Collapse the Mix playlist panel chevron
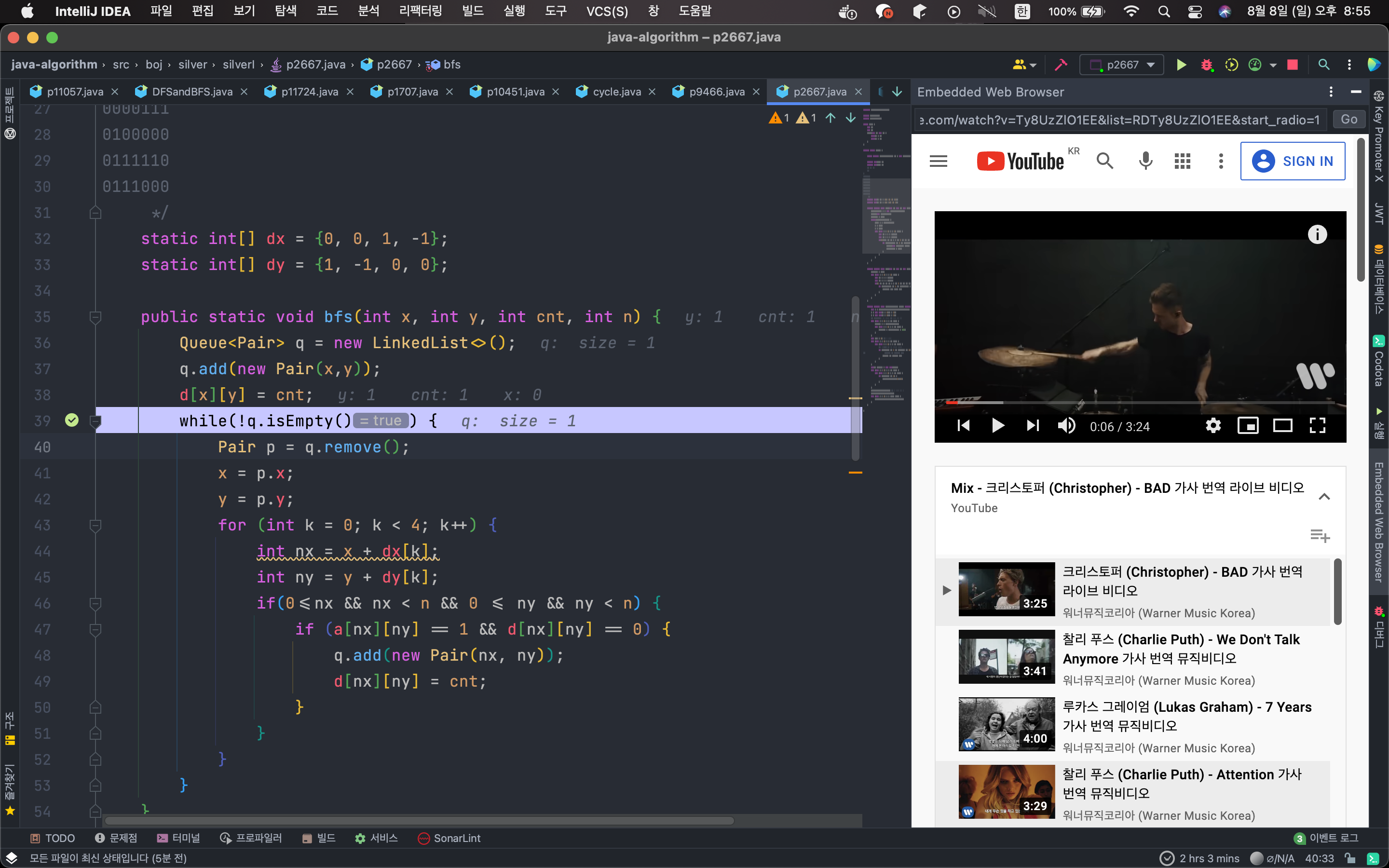1389x868 pixels. pyautogui.click(x=1324, y=497)
